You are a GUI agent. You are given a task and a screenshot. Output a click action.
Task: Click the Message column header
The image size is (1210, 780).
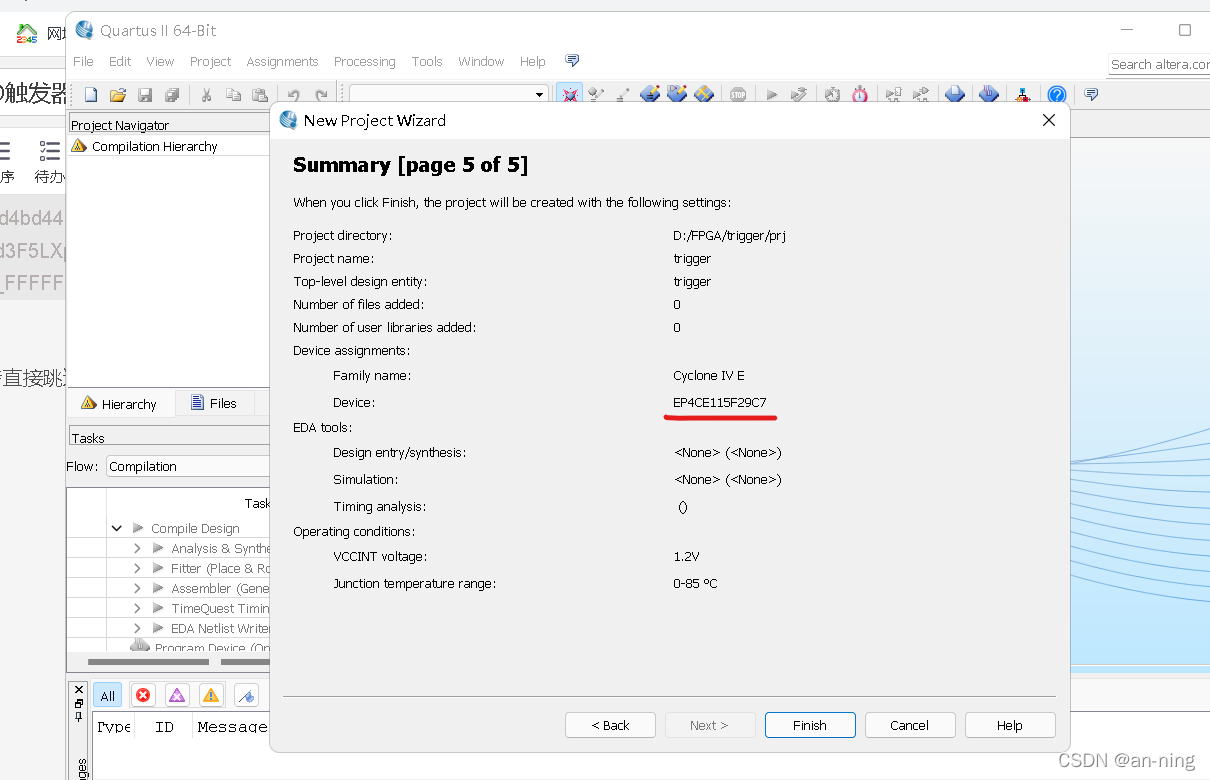pyautogui.click(x=232, y=727)
